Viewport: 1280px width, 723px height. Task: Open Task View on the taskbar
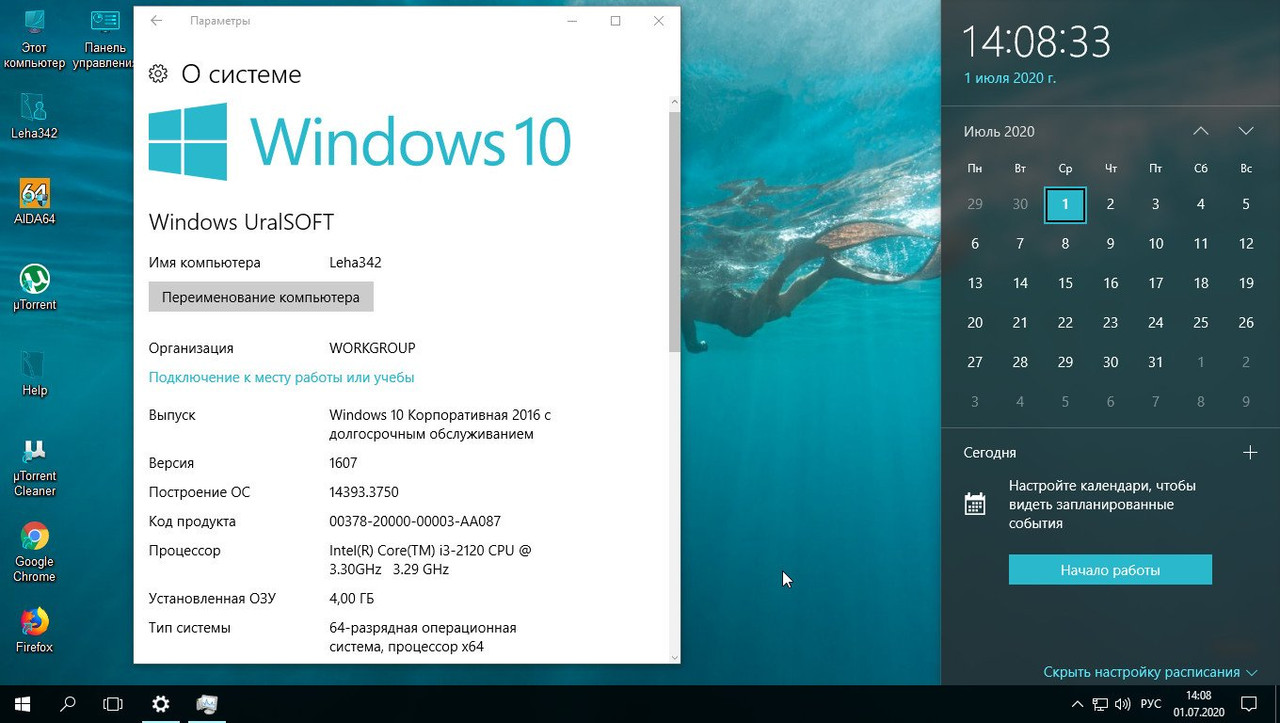click(x=113, y=704)
